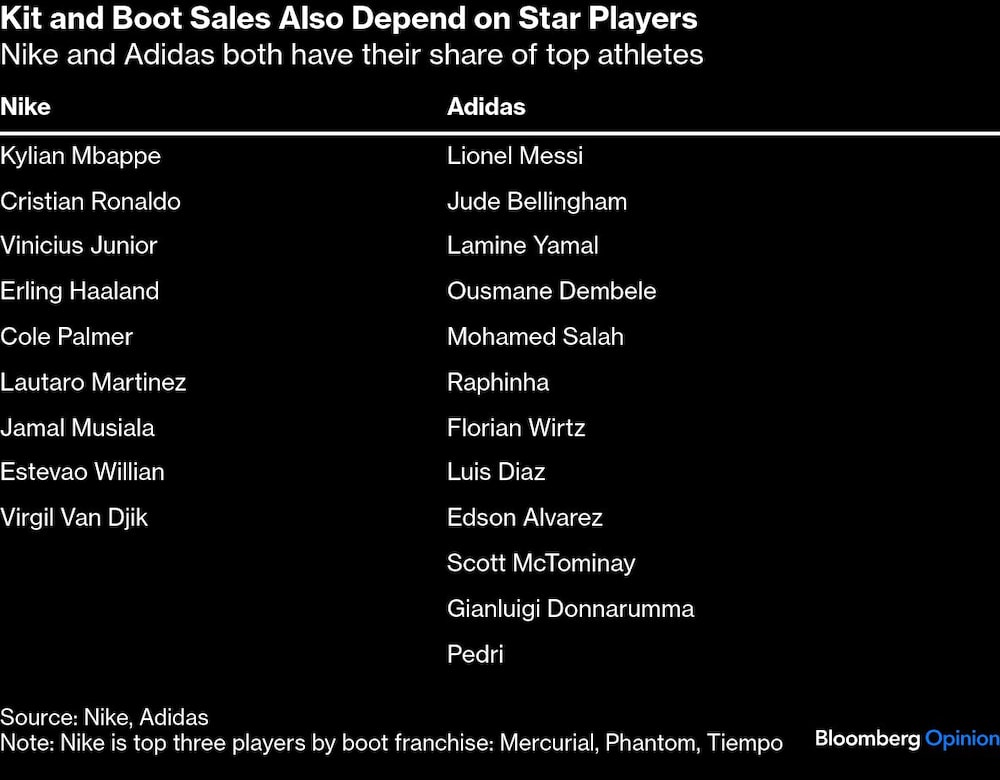Viewport: 1000px width, 780px height.
Task: Click the chart title about star players
Action: 349,19
